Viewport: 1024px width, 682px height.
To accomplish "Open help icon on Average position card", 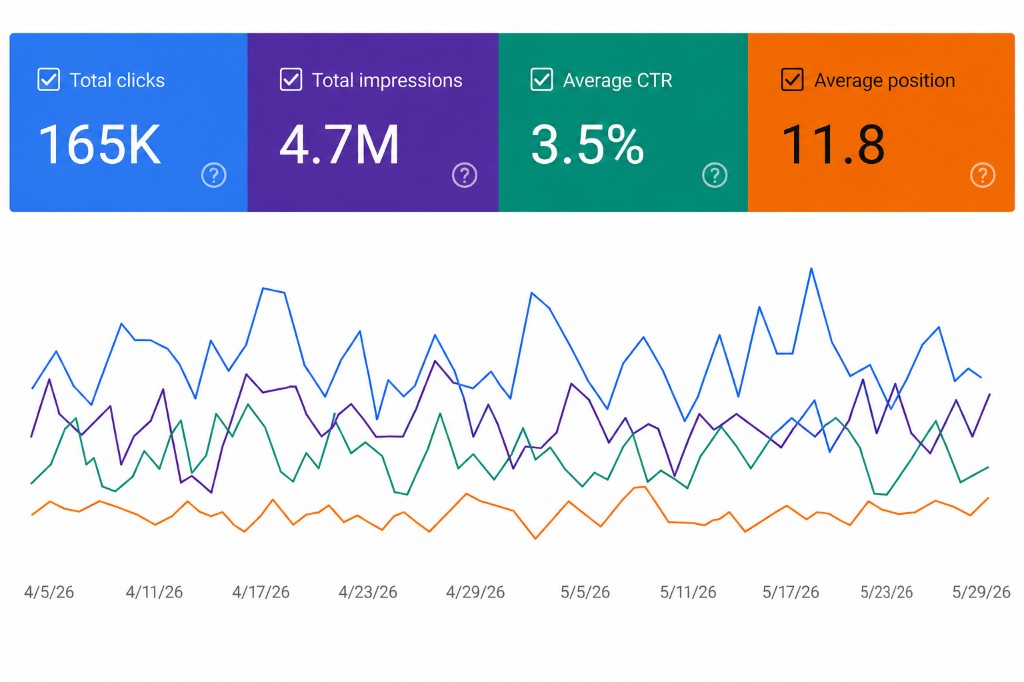I will point(982,175).
